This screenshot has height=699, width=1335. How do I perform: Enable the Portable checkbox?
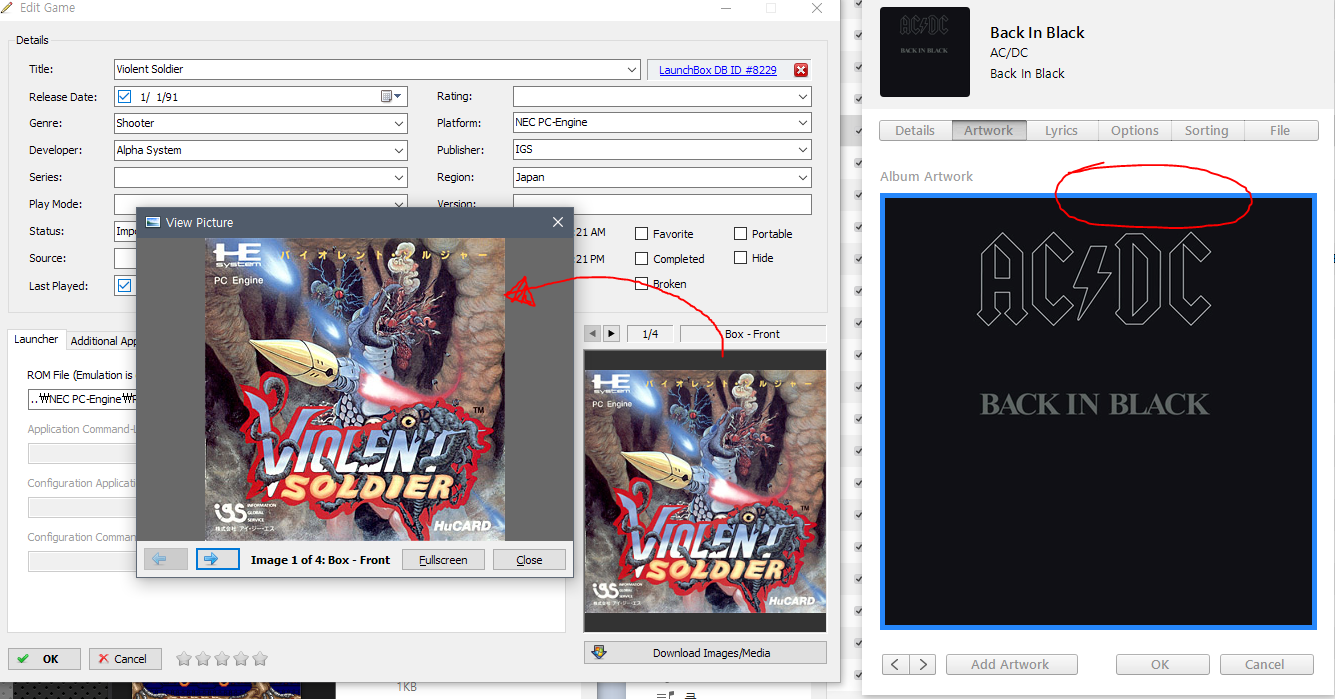point(741,233)
